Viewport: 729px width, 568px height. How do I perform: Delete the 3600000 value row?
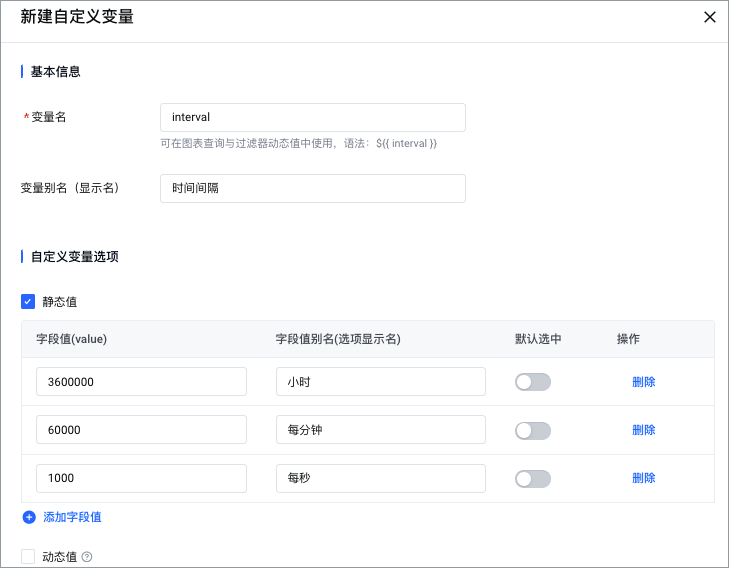(643, 382)
